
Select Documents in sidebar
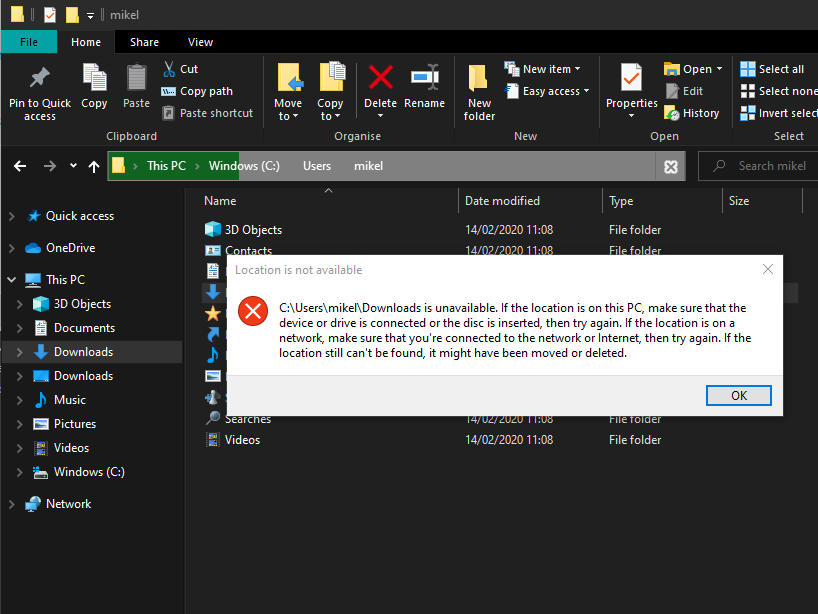(85, 328)
